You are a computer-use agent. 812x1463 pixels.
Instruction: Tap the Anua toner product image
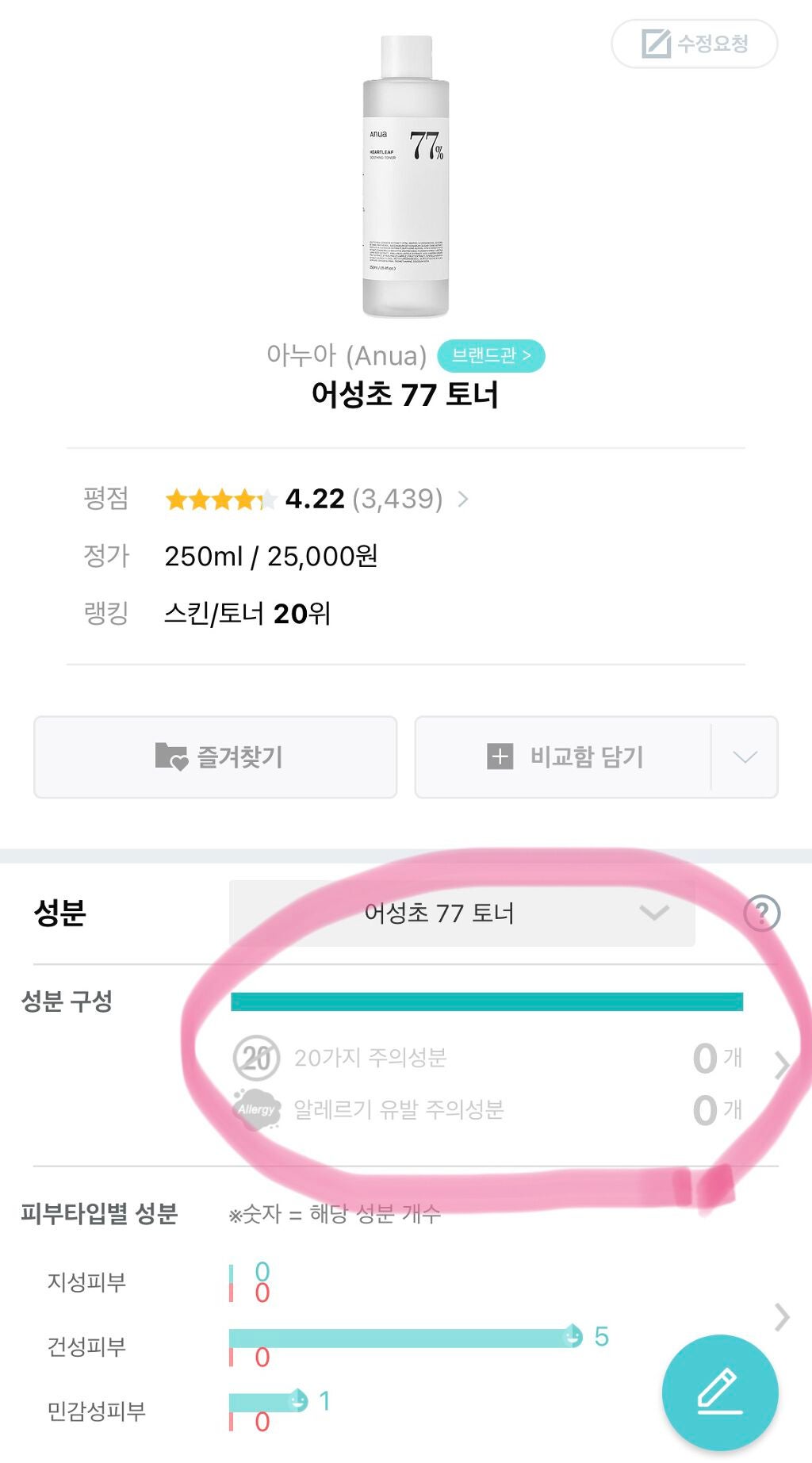[x=406, y=177]
